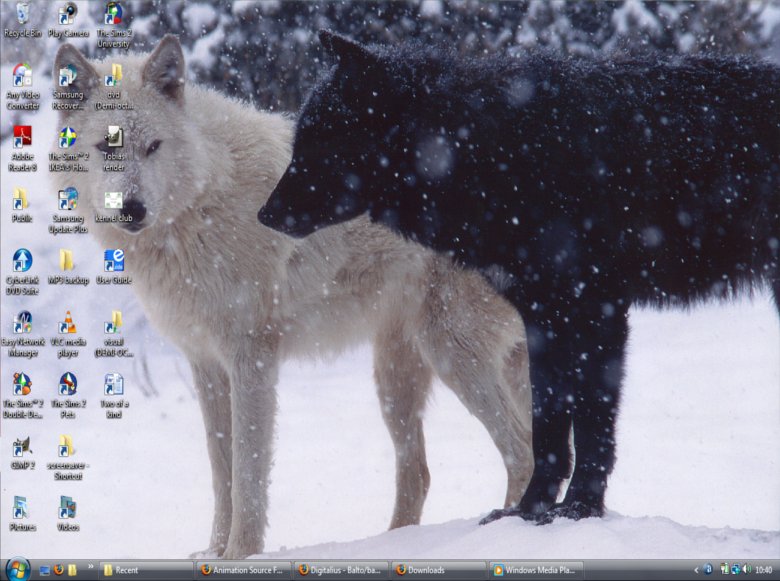Switch to the Downloads taskbar button
The image size is (780, 581).
(x=439, y=570)
